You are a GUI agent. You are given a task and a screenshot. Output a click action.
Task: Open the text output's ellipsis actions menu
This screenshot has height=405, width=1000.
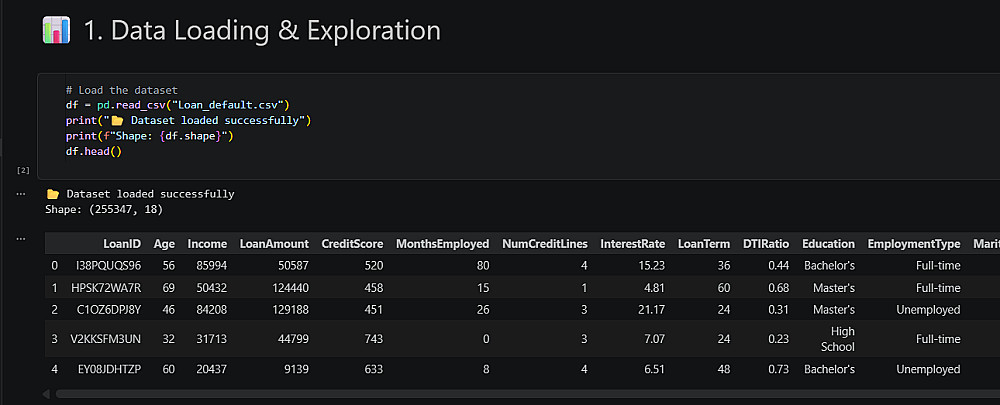pyautogui.click(x=21, y=193)
